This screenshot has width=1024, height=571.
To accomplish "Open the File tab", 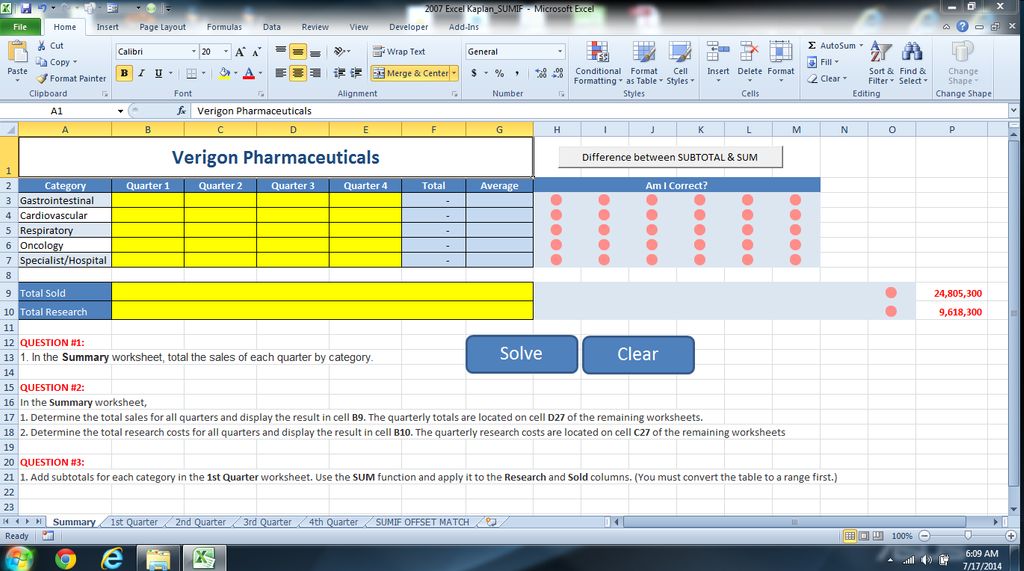I will pos(20,27).
